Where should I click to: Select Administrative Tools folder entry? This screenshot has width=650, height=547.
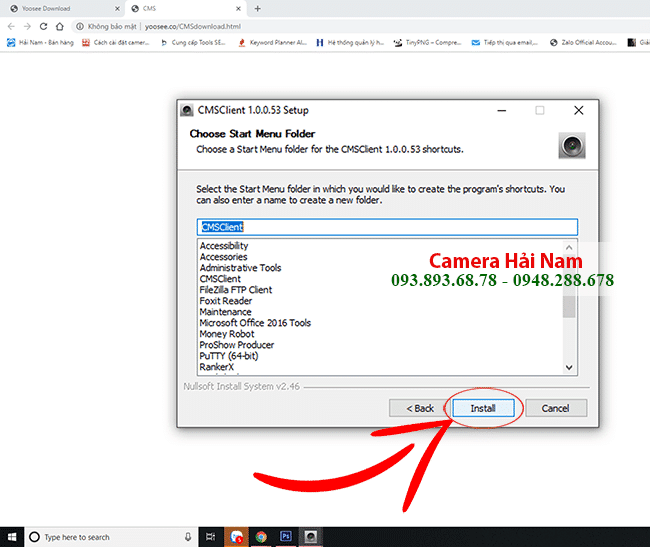point(240,268)
